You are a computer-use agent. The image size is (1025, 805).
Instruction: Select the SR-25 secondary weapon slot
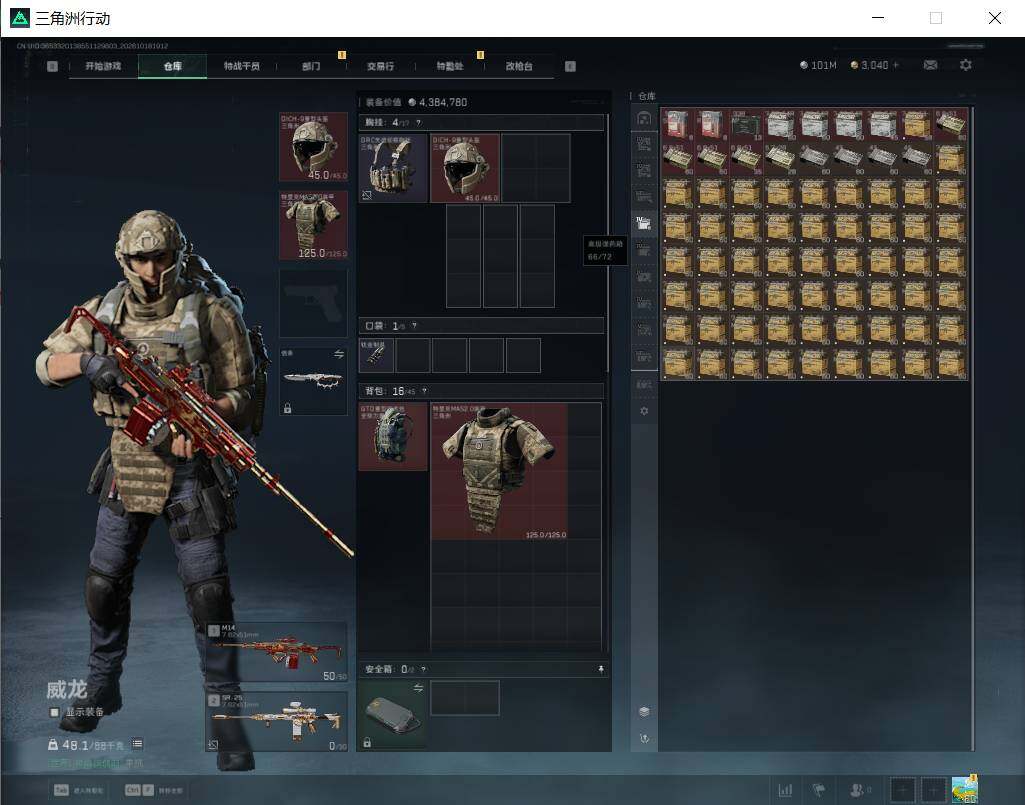tap(277, 722)
